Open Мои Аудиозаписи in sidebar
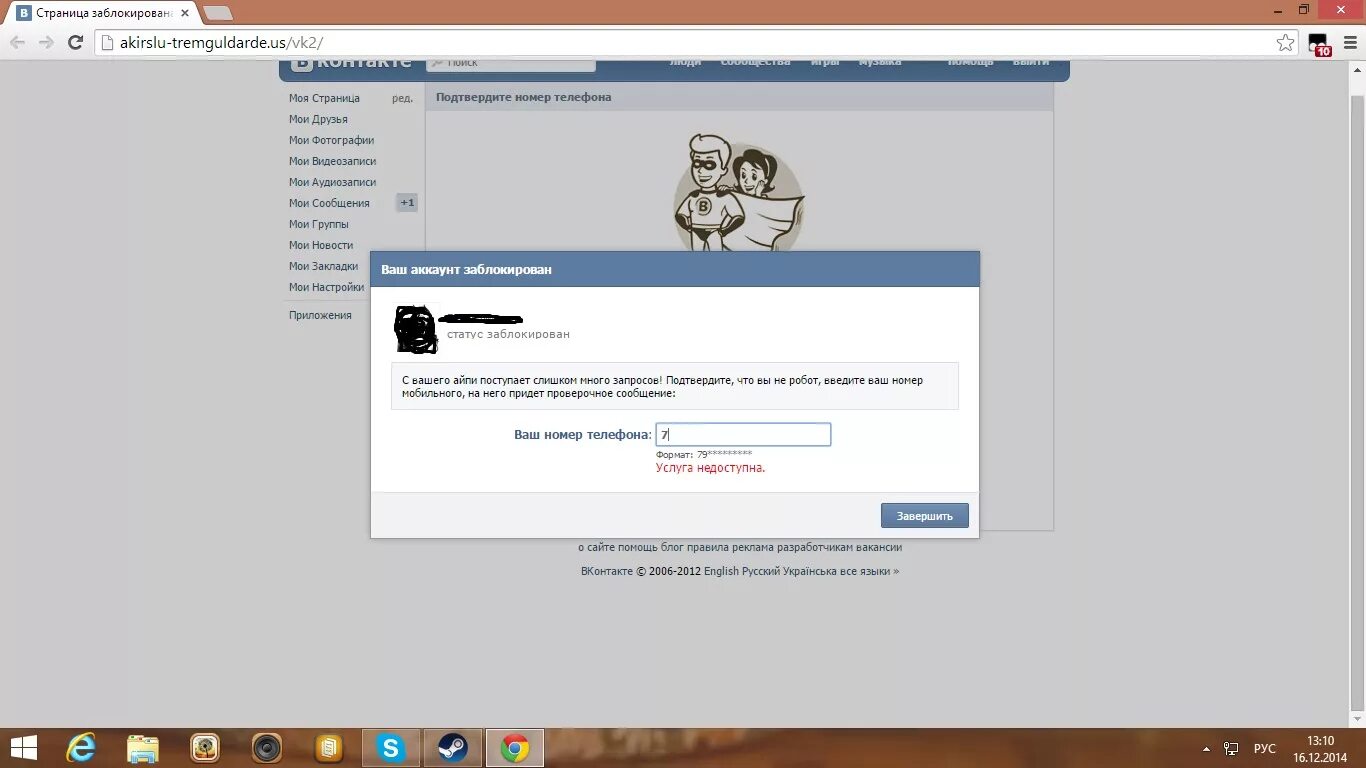The width and height of the screenshot is (1366, 768). (332, 182)
